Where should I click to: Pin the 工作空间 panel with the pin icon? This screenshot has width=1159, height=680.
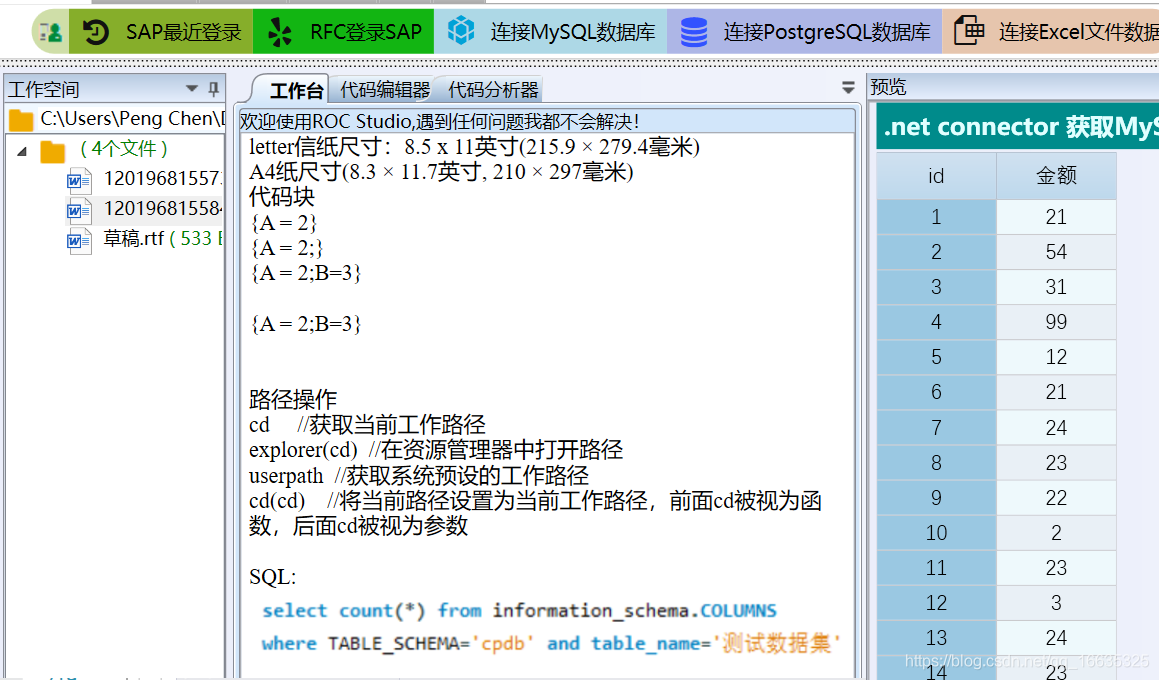click(x=212, y=89)
